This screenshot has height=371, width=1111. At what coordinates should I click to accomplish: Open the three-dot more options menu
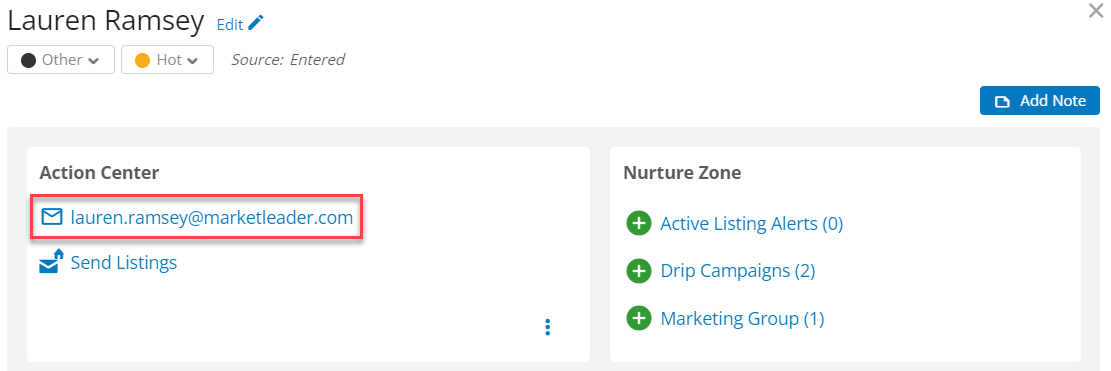pyautogui.click(x=547, y=326)
